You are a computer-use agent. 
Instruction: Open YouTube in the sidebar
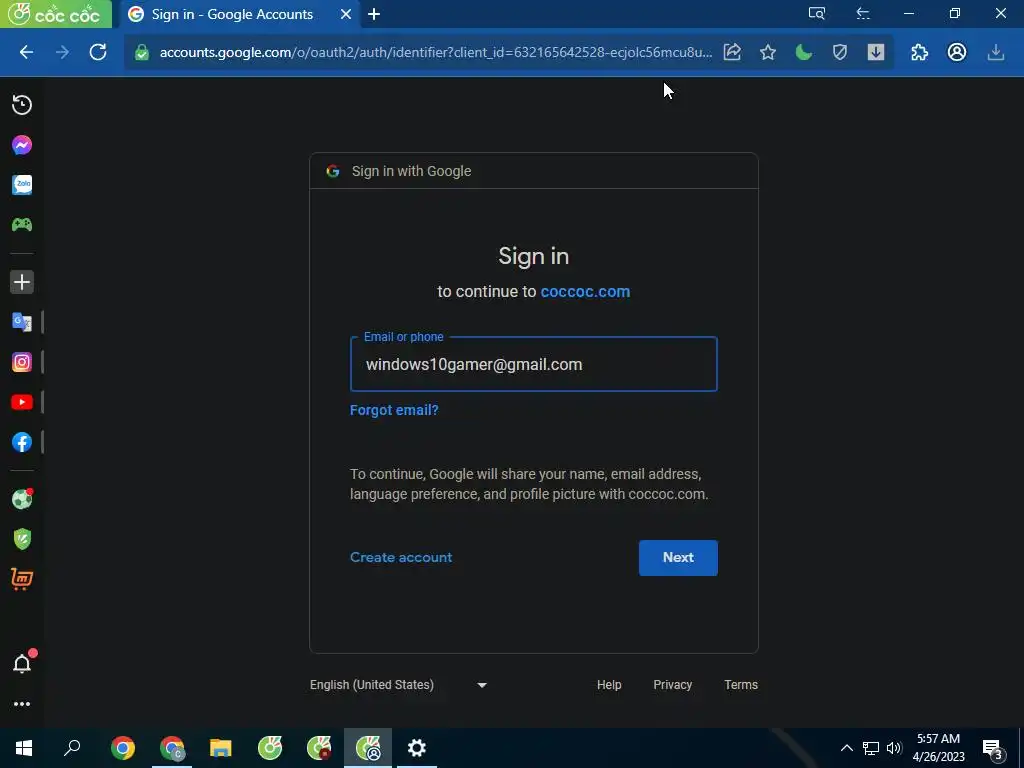(22, 402)
